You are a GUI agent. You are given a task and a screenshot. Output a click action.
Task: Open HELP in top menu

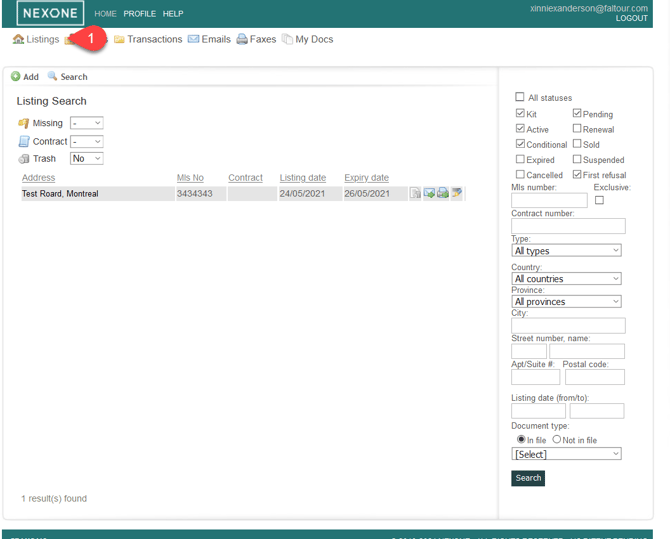point(173,14)
